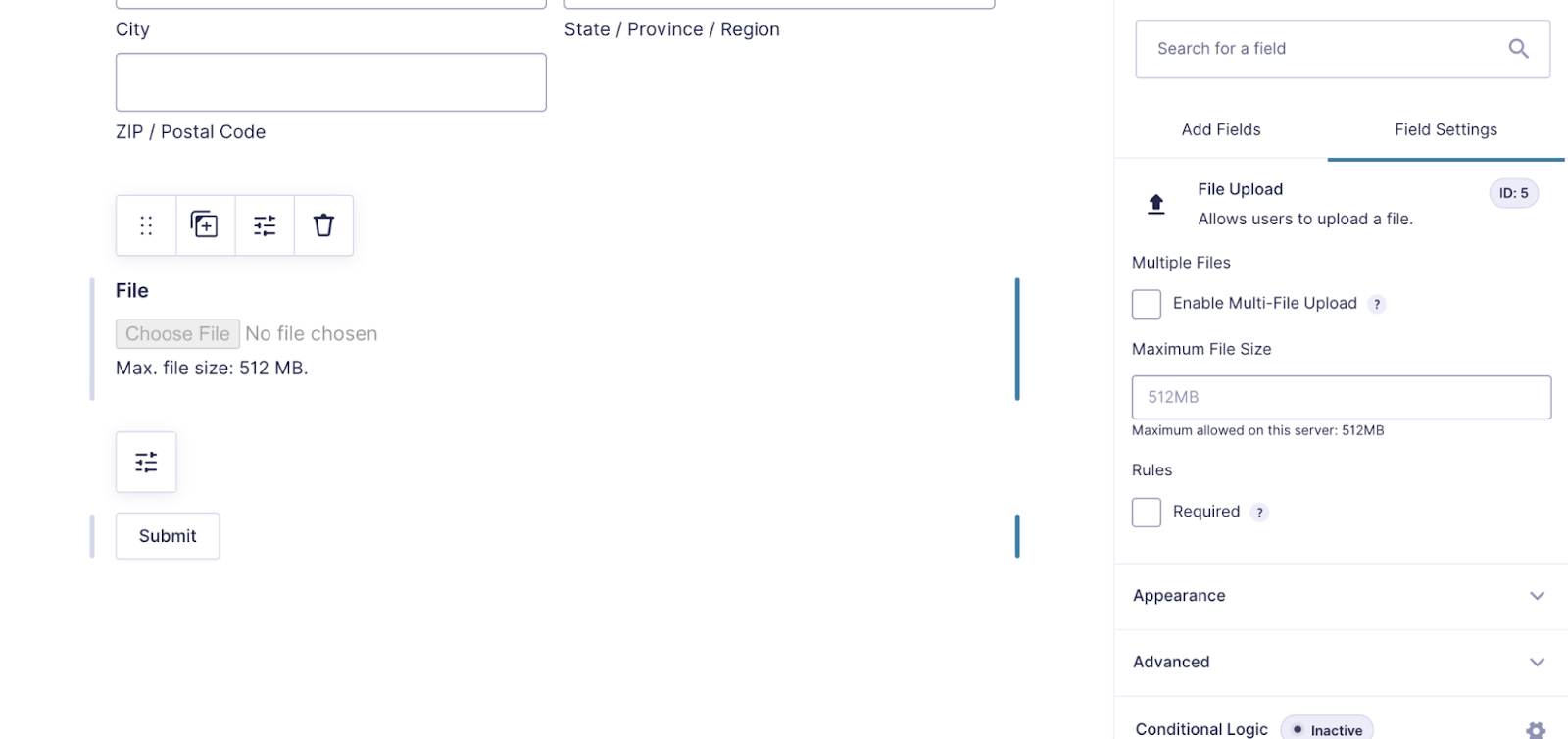This screenshot has height=739, width=1568.
Task: Check the Required rule checkbox
Action: pos(1147,512)
